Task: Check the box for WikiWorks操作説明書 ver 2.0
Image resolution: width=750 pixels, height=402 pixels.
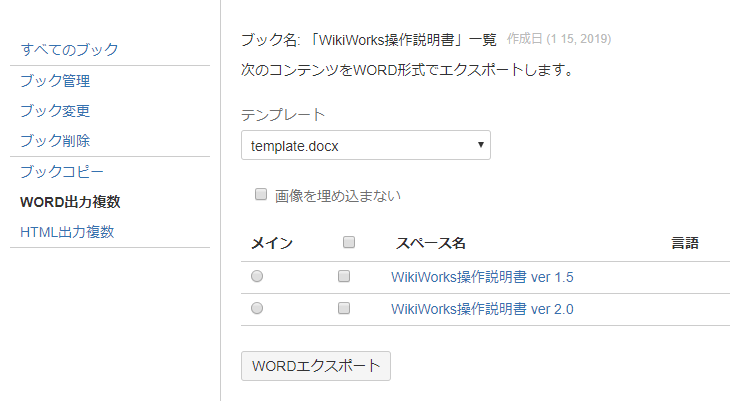Action: click(344, 308)
